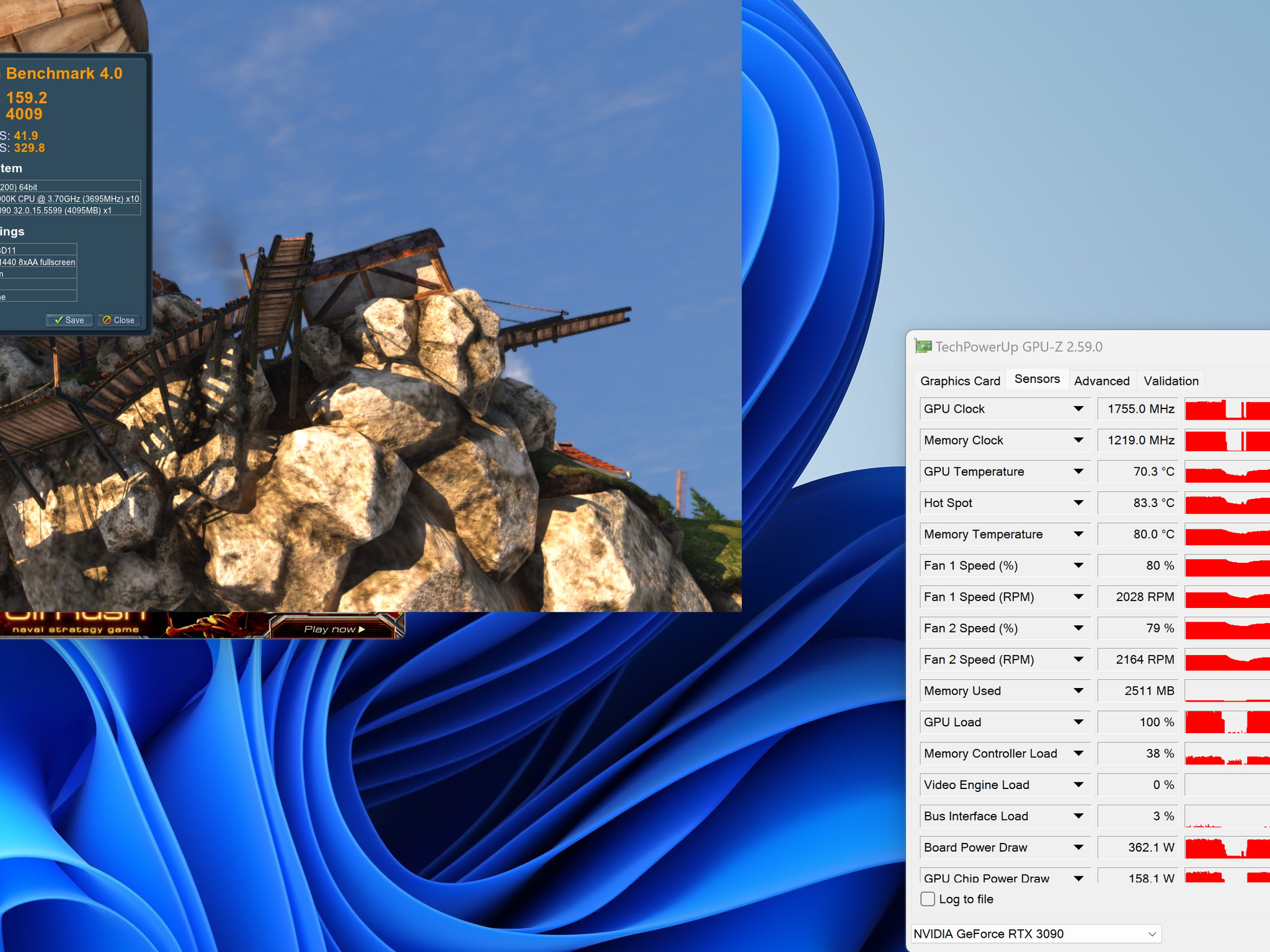This screenshot has width=1270, height=952.
Task: Click the Board Power Draw history graph
Action: point(1227,848)
